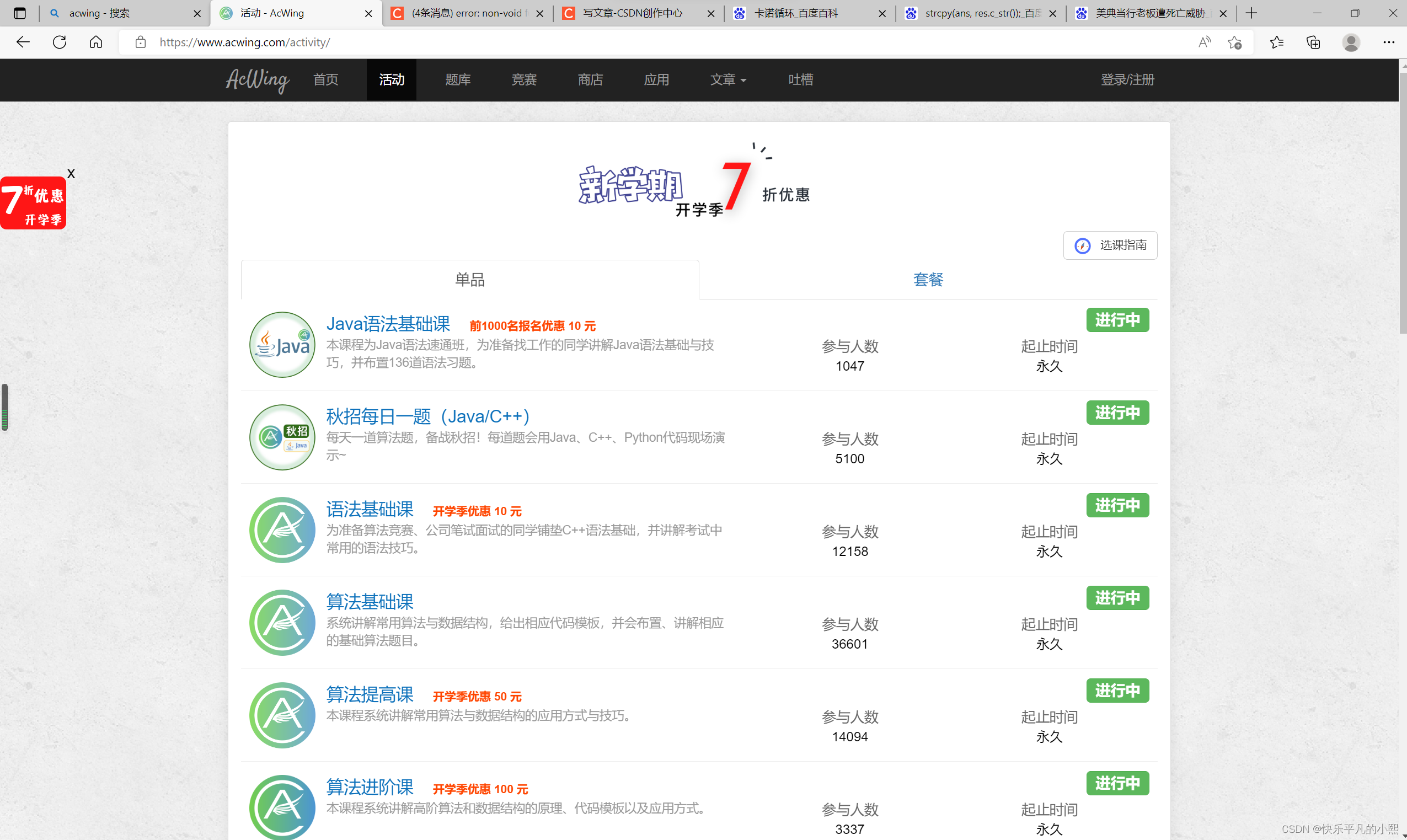
Task: Click the AcWing logo in navbar
Action: 258,80
